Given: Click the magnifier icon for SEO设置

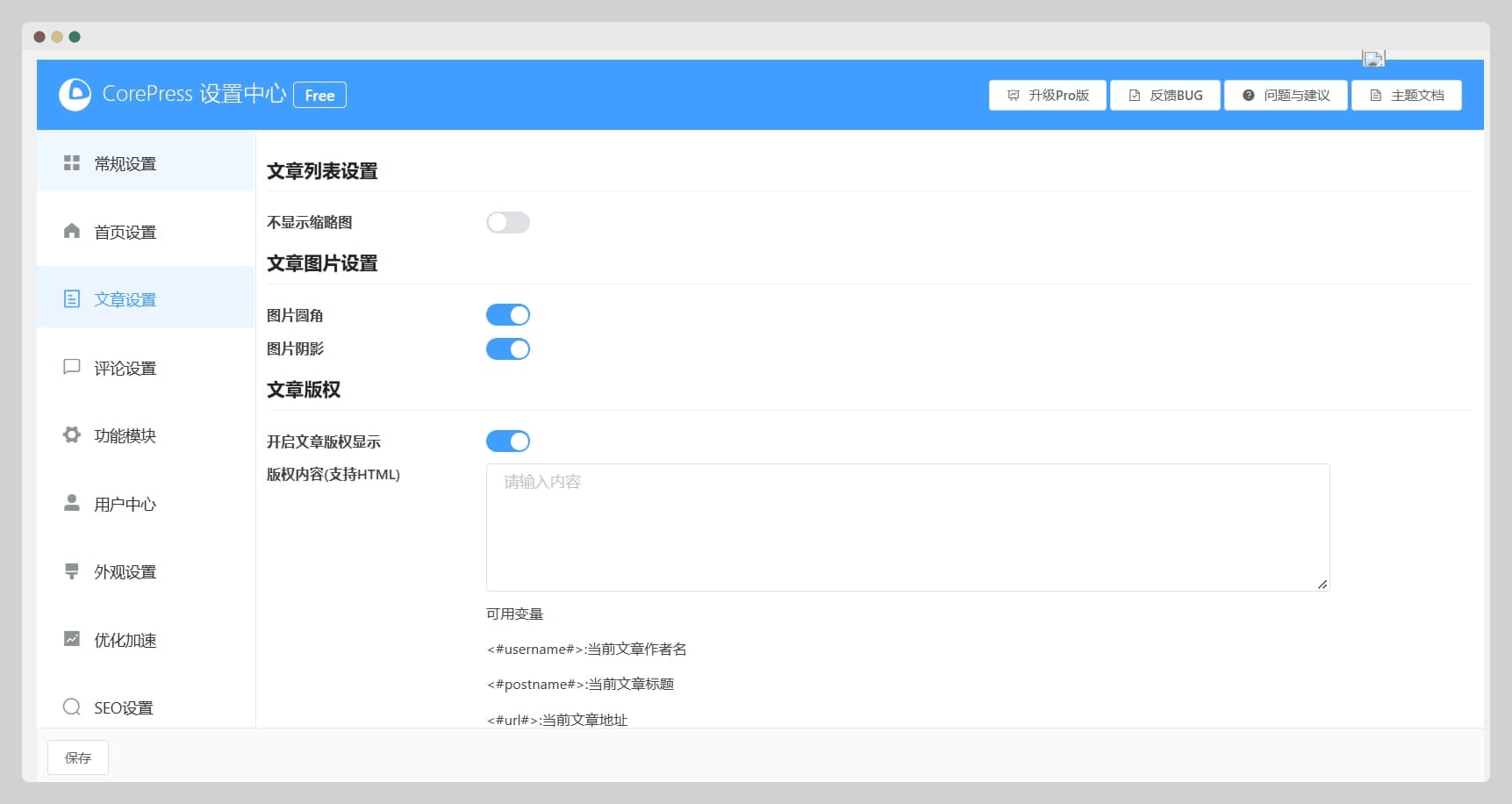Looking at the screenshot, I should (x=72, y=707).
